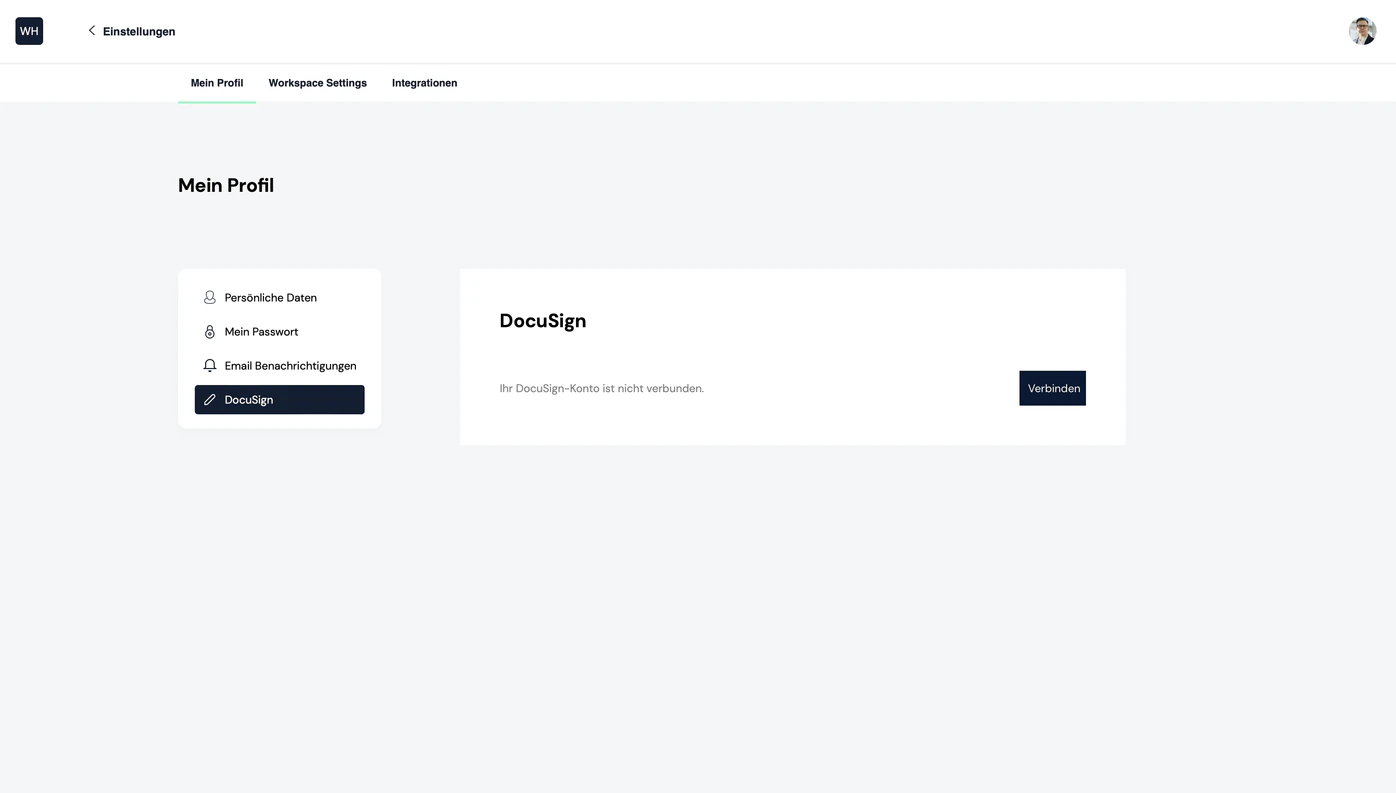Click the back arrow beside Einstellungen

pyautogui.click(x=91, y=31)
